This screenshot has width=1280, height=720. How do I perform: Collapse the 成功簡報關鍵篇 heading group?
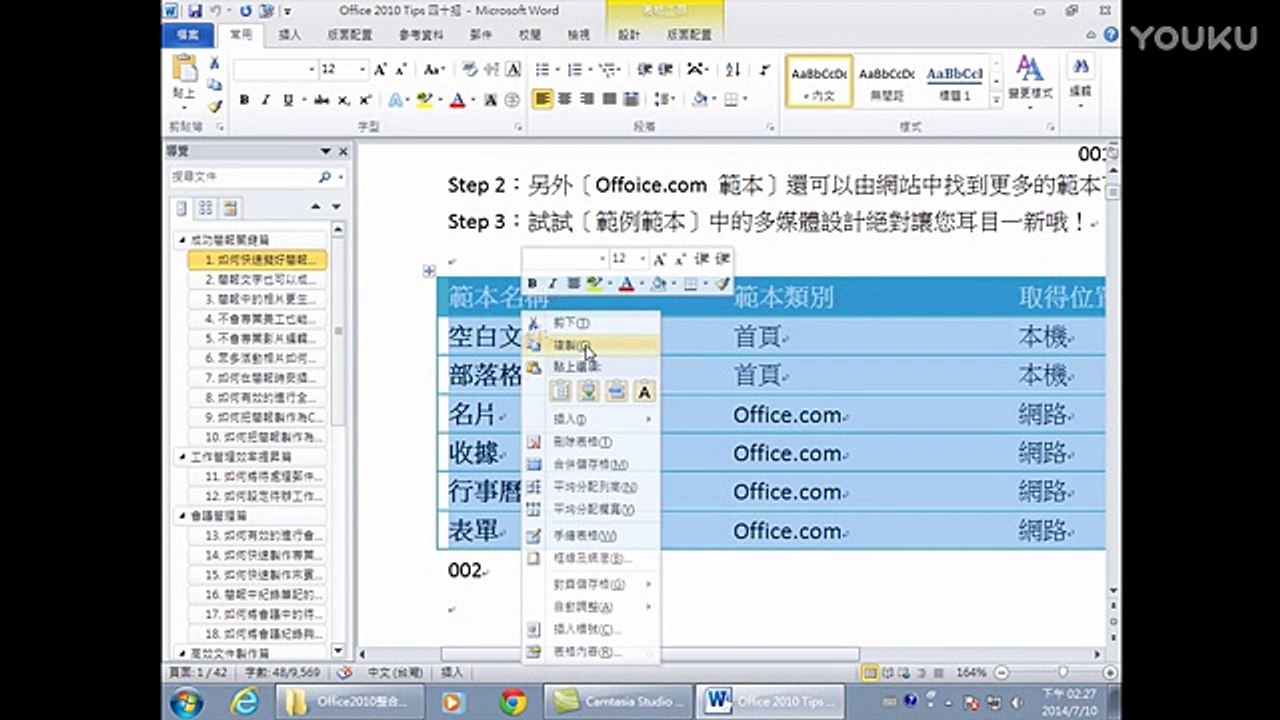point(182,240)
